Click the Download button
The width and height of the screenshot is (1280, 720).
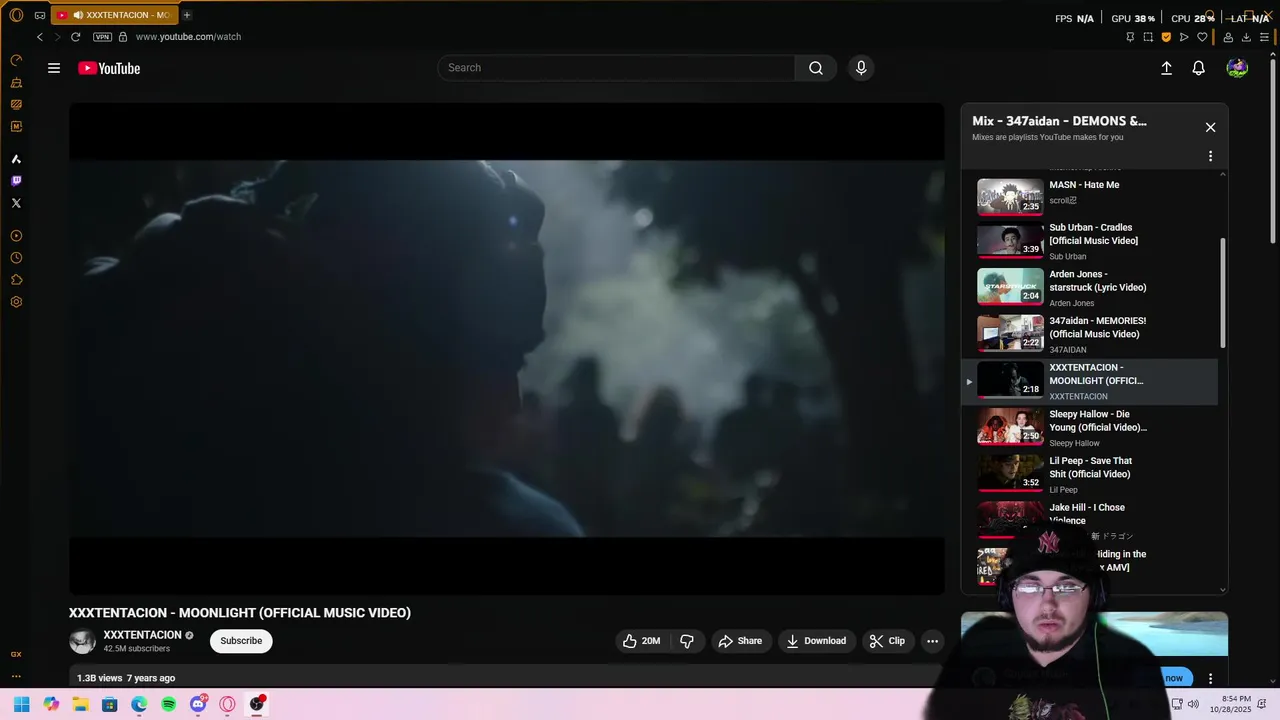point(816,641)
